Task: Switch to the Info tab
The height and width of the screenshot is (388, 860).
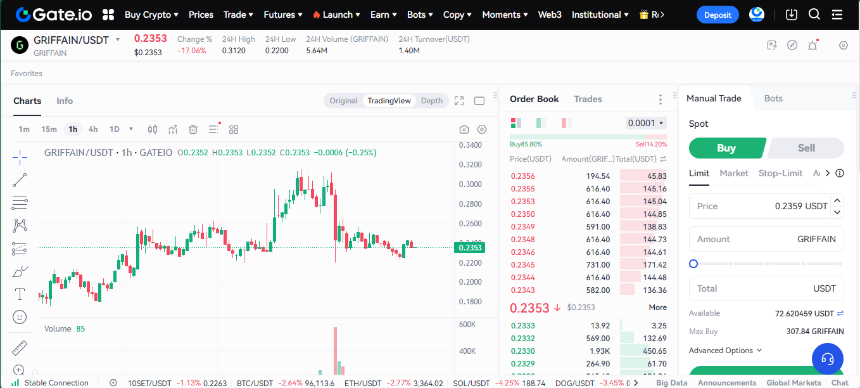Action: (65, 101)
